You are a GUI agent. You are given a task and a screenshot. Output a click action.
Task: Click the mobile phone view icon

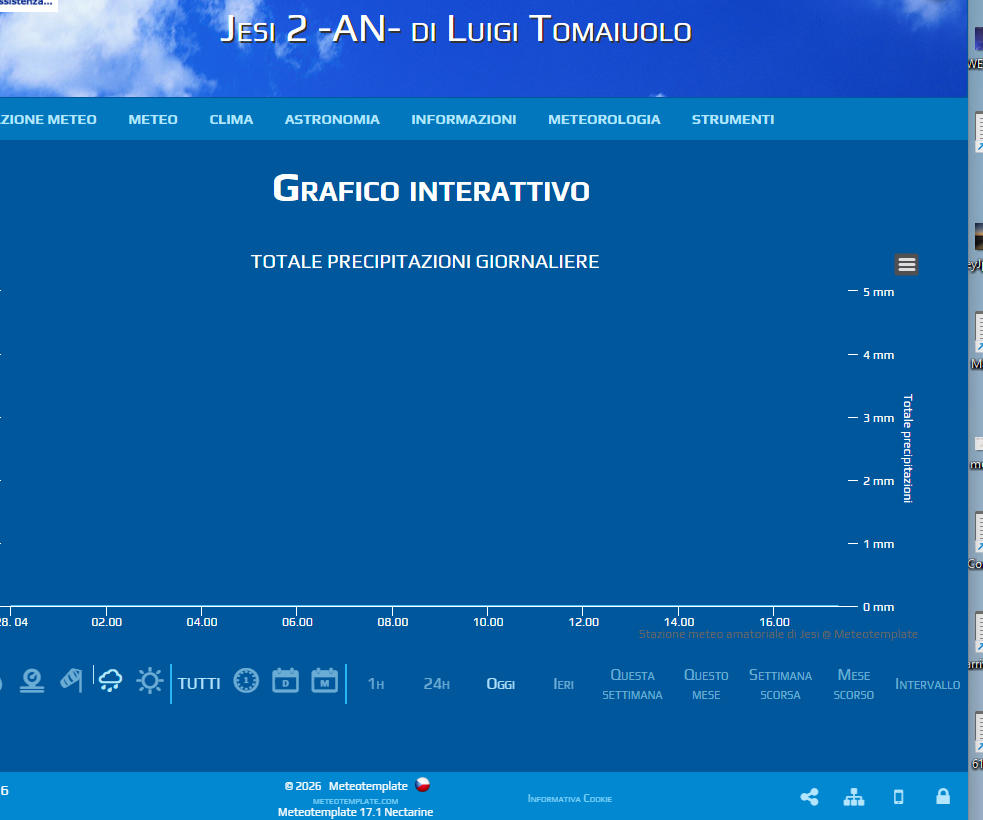898,797
